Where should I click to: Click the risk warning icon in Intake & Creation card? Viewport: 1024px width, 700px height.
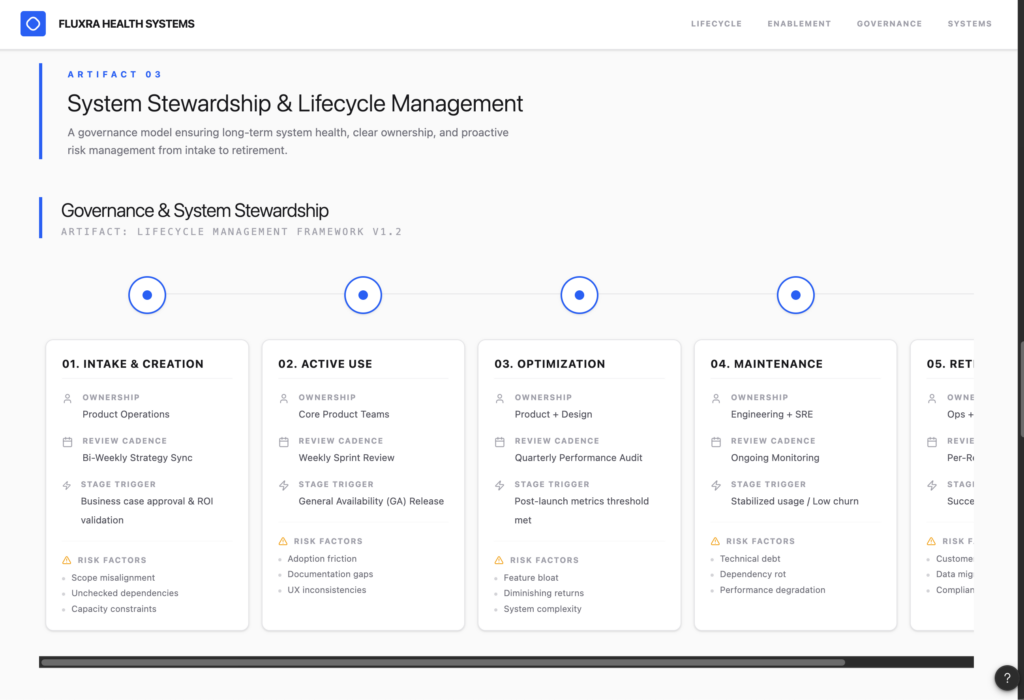pyautogui.click(x=67, y=560)
